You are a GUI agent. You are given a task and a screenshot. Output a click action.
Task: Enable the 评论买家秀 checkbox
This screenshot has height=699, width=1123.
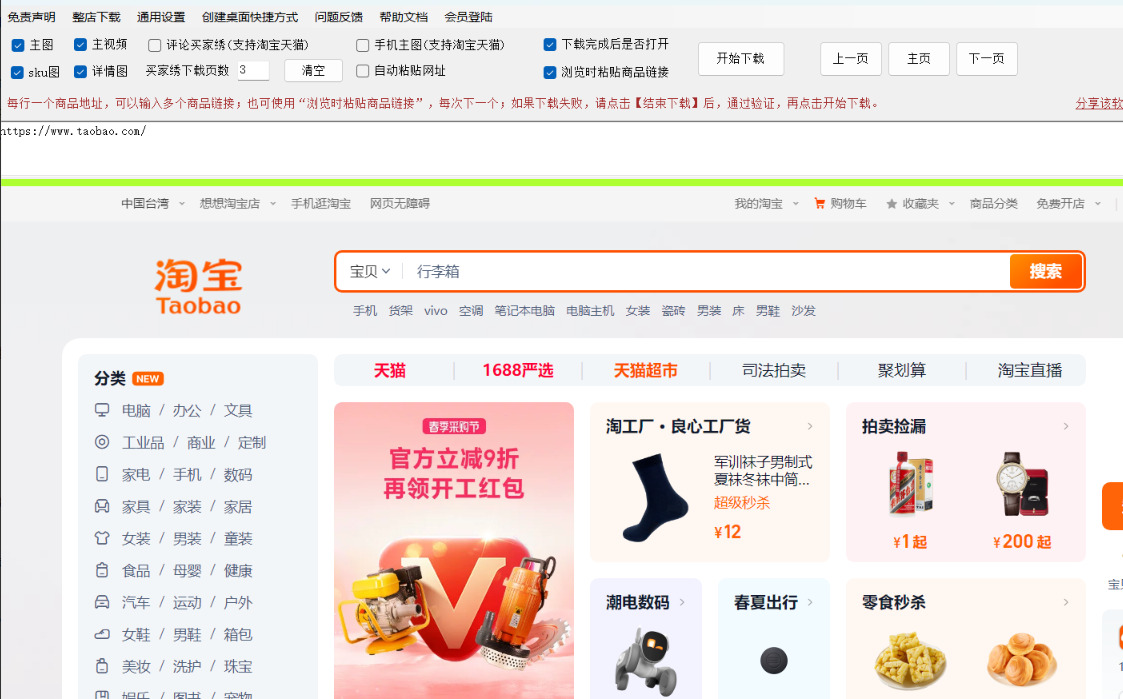[154, 46]
